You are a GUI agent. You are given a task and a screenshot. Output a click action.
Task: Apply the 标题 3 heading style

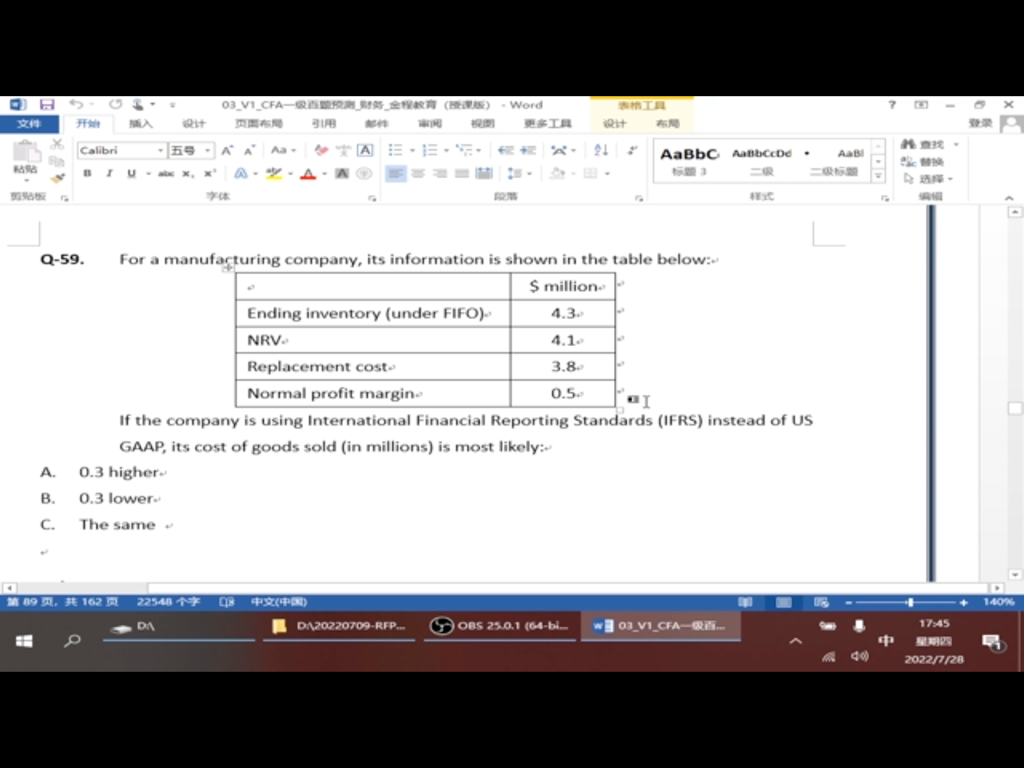coord(689,160)
